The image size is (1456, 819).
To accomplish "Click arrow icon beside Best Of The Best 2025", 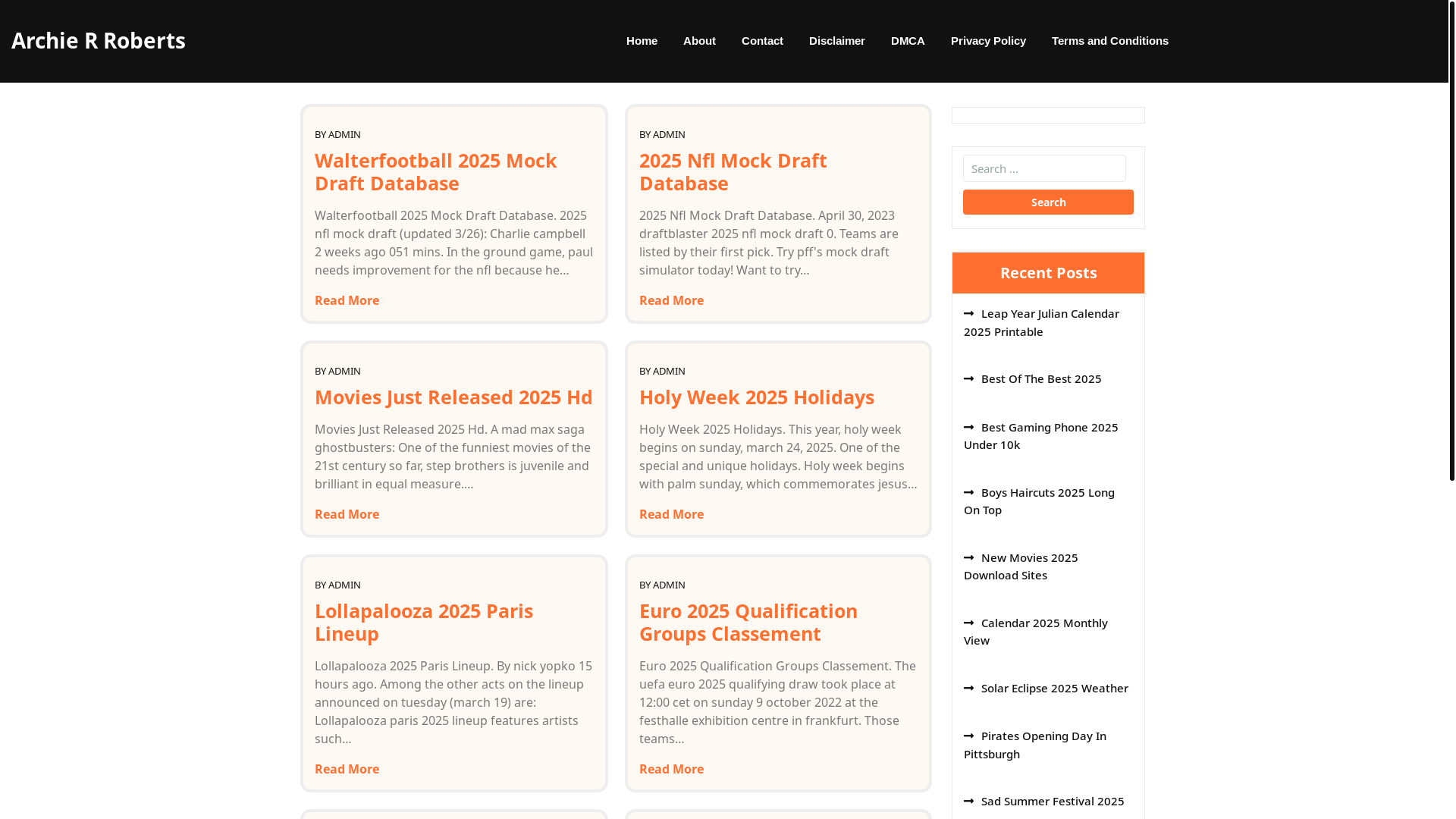I will click(x=968, y=378).
